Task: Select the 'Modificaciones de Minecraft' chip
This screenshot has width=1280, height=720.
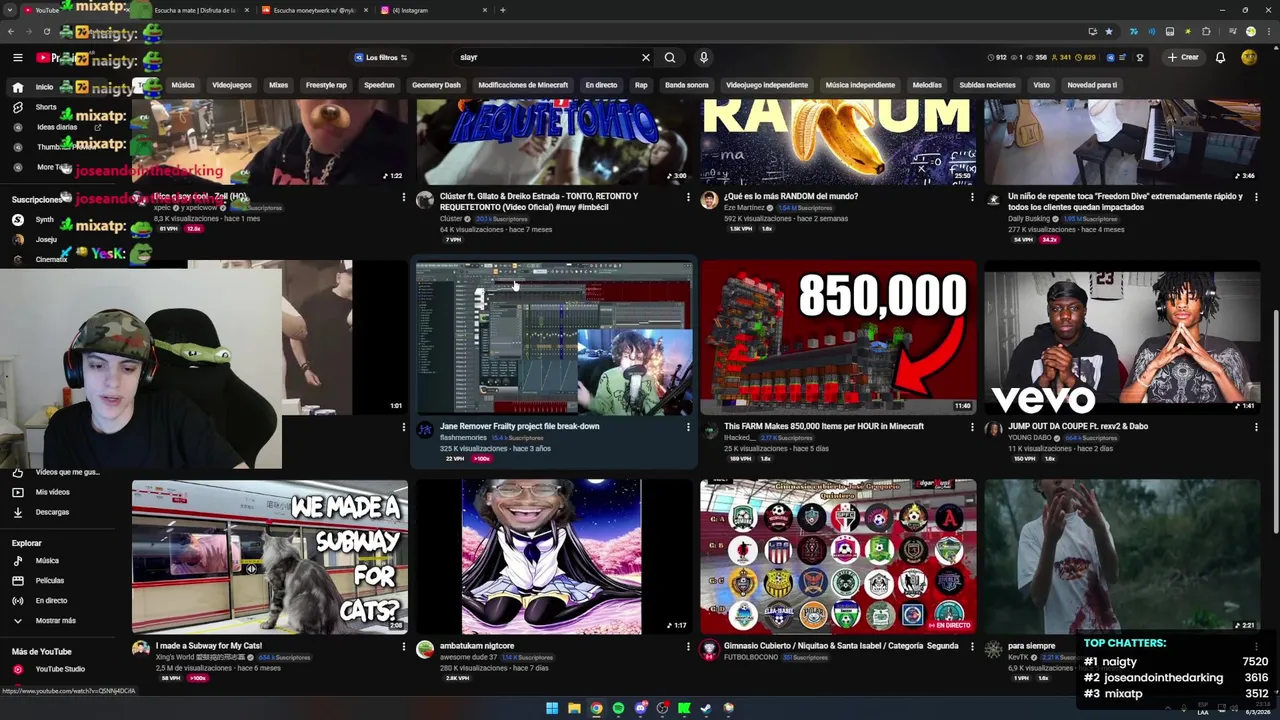Action: pyautogui.click(x=523, y=85)
